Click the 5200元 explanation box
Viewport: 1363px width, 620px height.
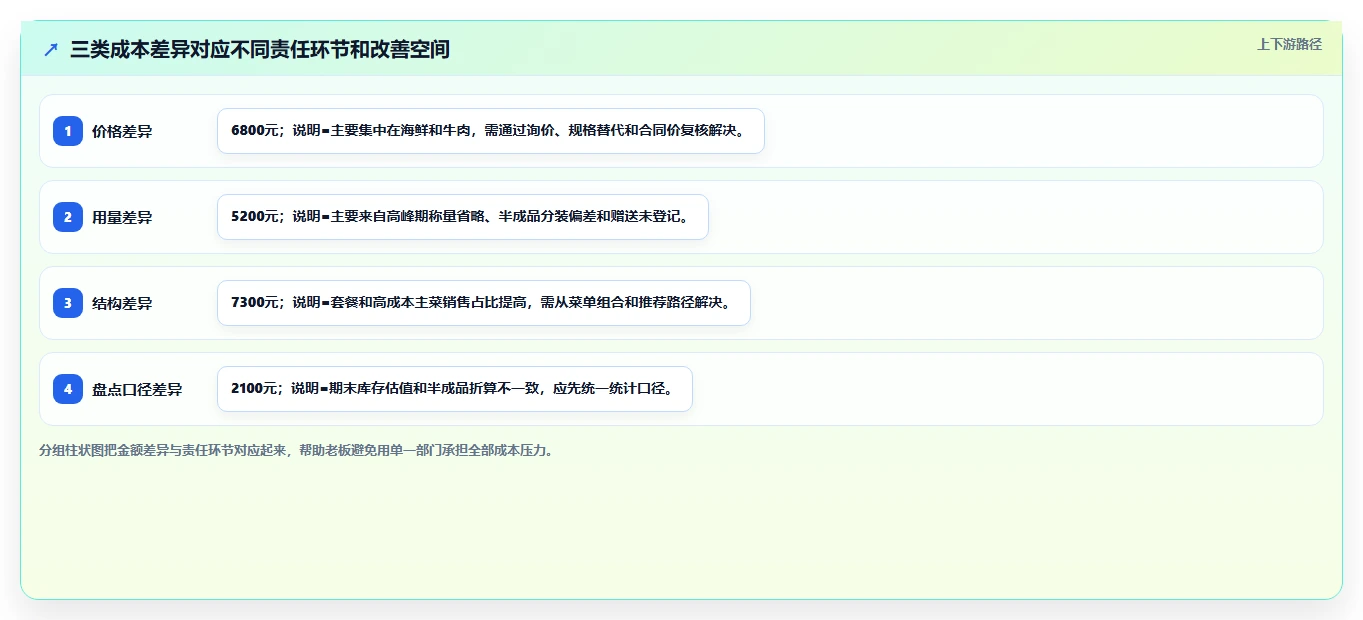click(x=463, y=217)
